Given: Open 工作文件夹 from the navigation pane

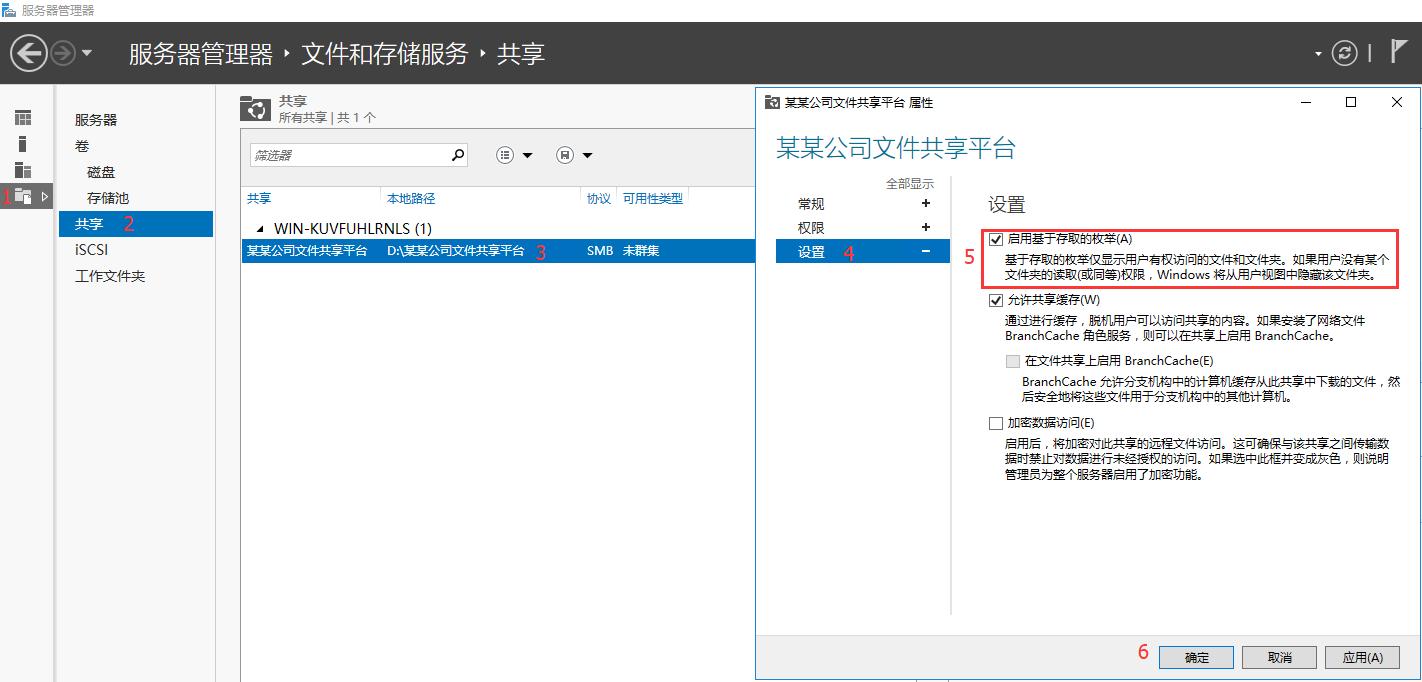Looking at the screenshot, I should point(110,276).
